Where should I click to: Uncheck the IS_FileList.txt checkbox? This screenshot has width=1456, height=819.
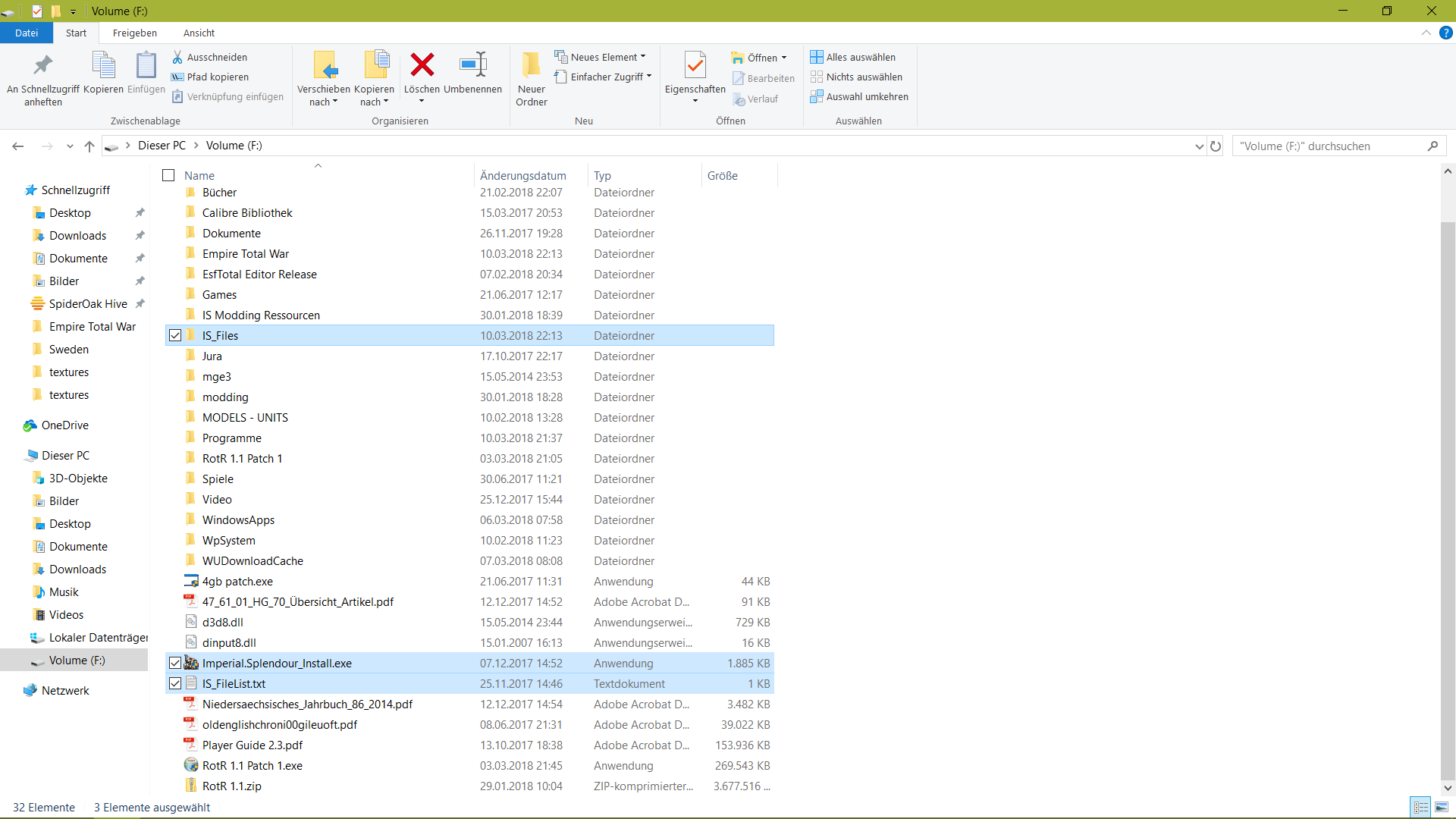(175, 683)
